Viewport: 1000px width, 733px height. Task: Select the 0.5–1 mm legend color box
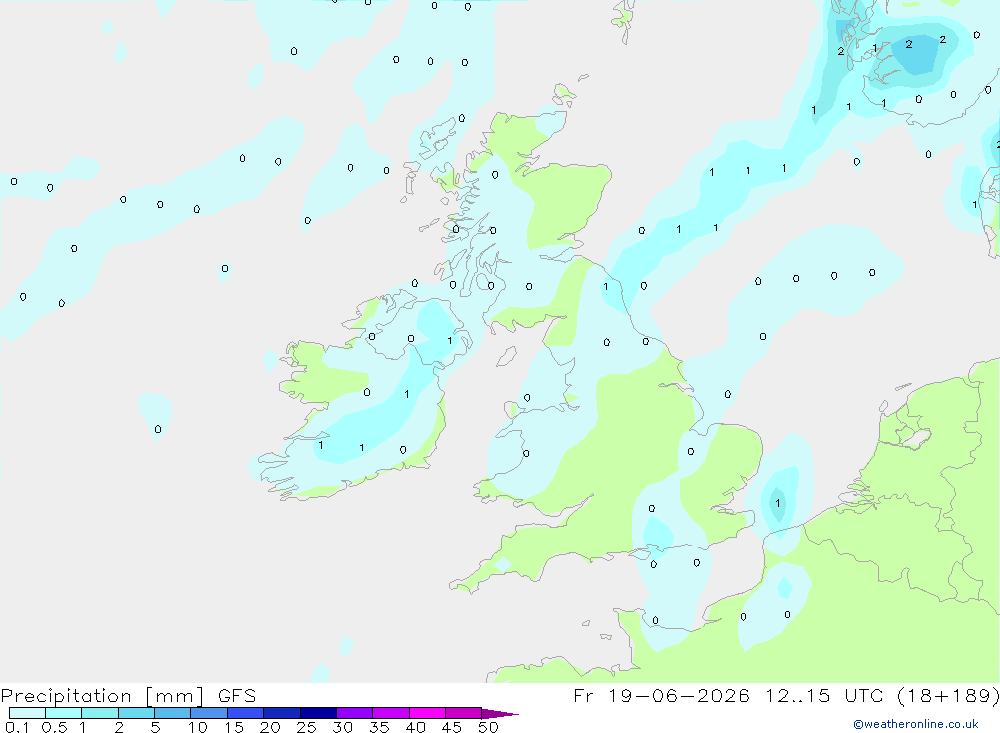[x=64, y=713]
